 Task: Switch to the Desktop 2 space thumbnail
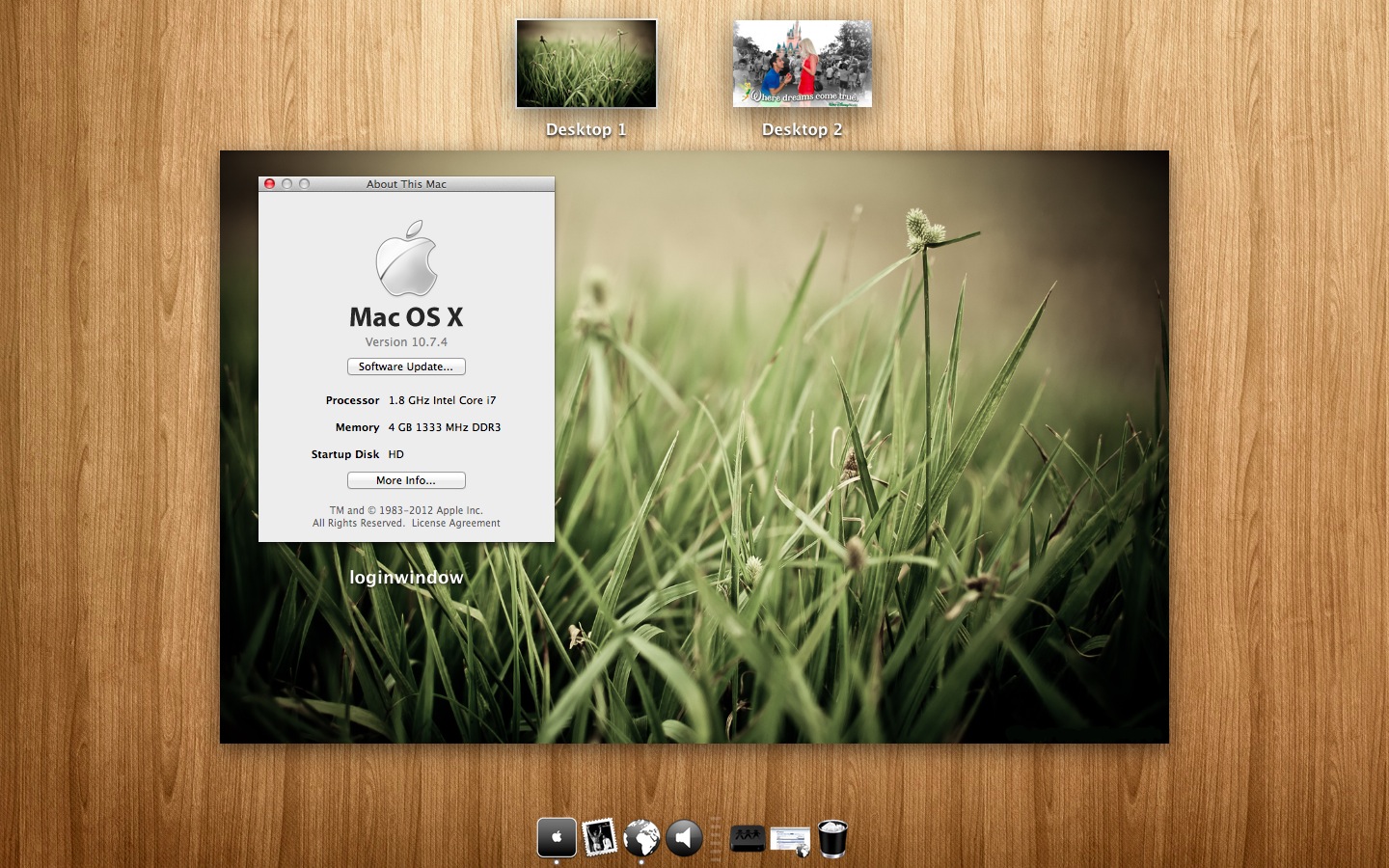(803, 64)
